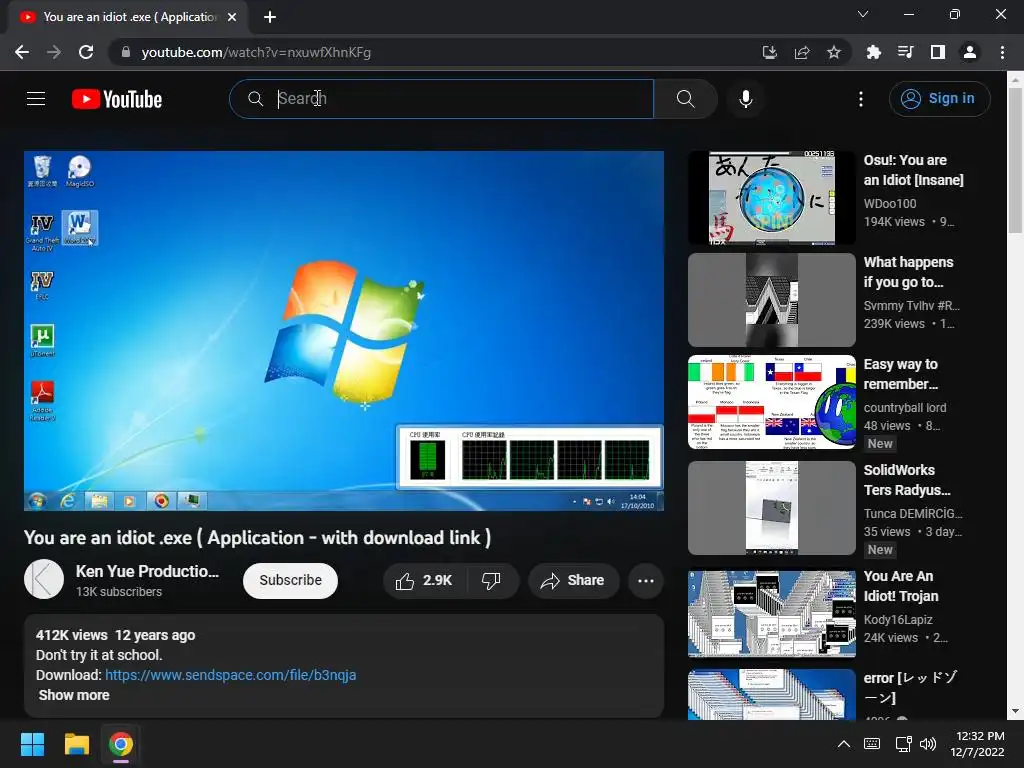Go forward in browser history

click(x=54, y=52)
